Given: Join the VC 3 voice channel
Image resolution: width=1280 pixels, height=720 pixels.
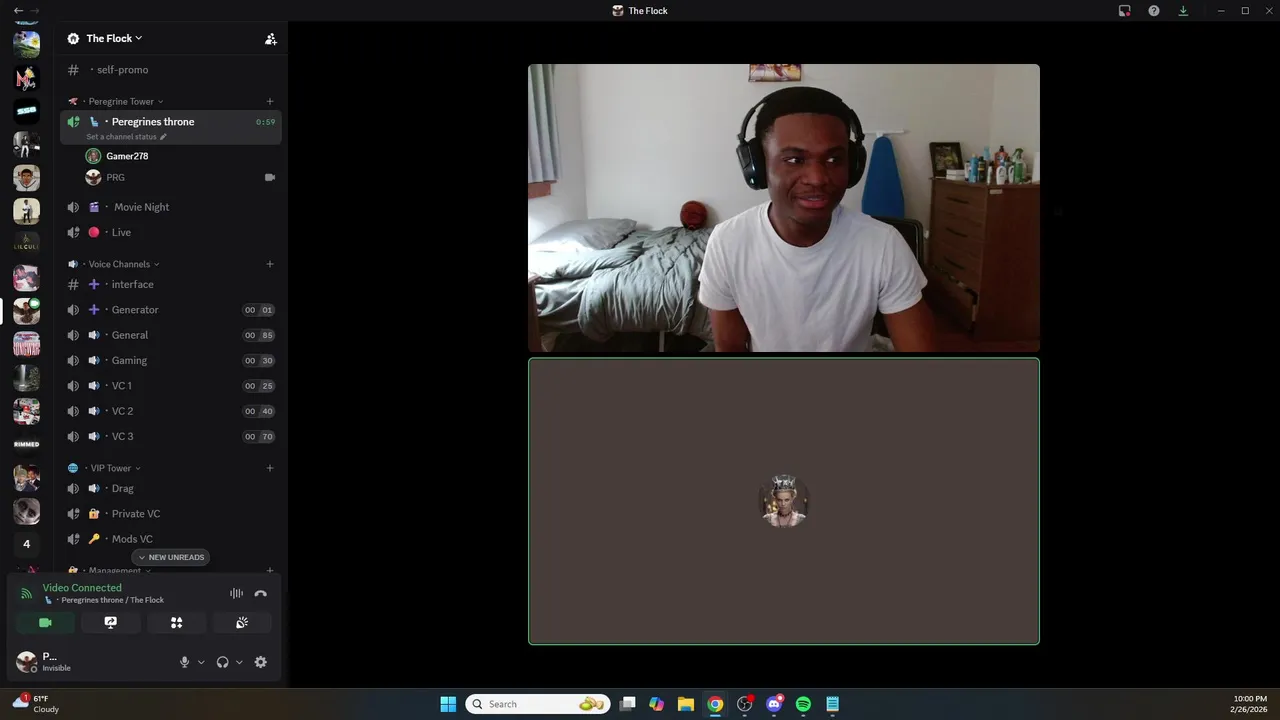Looking at the screenshot, I should click(171, 436).
